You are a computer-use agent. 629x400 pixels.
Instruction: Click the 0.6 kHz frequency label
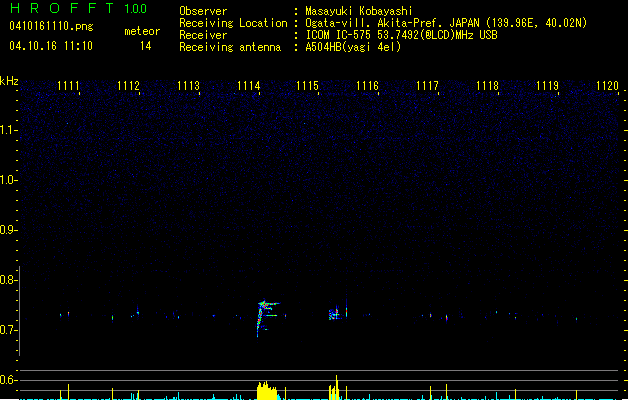point(8,380)
